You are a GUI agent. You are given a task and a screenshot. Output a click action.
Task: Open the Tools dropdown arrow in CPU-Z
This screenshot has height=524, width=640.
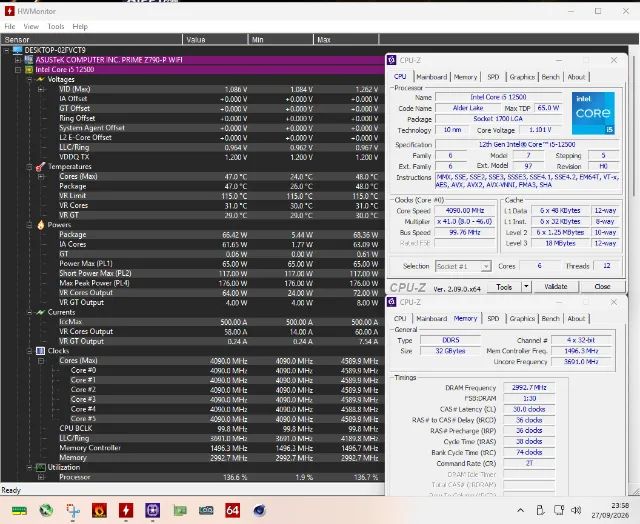coord(526,286)
